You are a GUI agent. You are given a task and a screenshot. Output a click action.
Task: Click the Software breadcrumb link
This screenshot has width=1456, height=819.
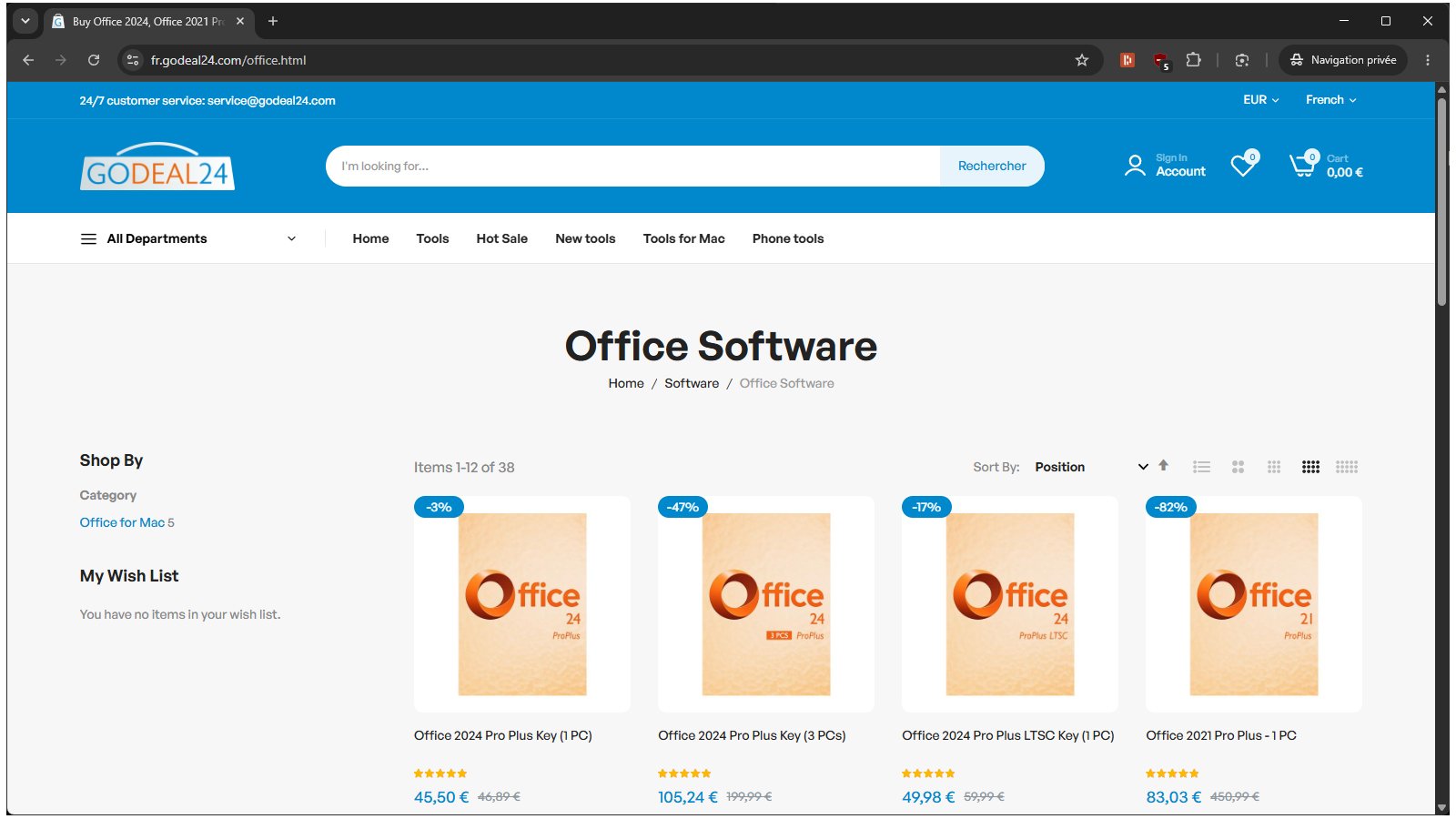(x=692, y=383)
